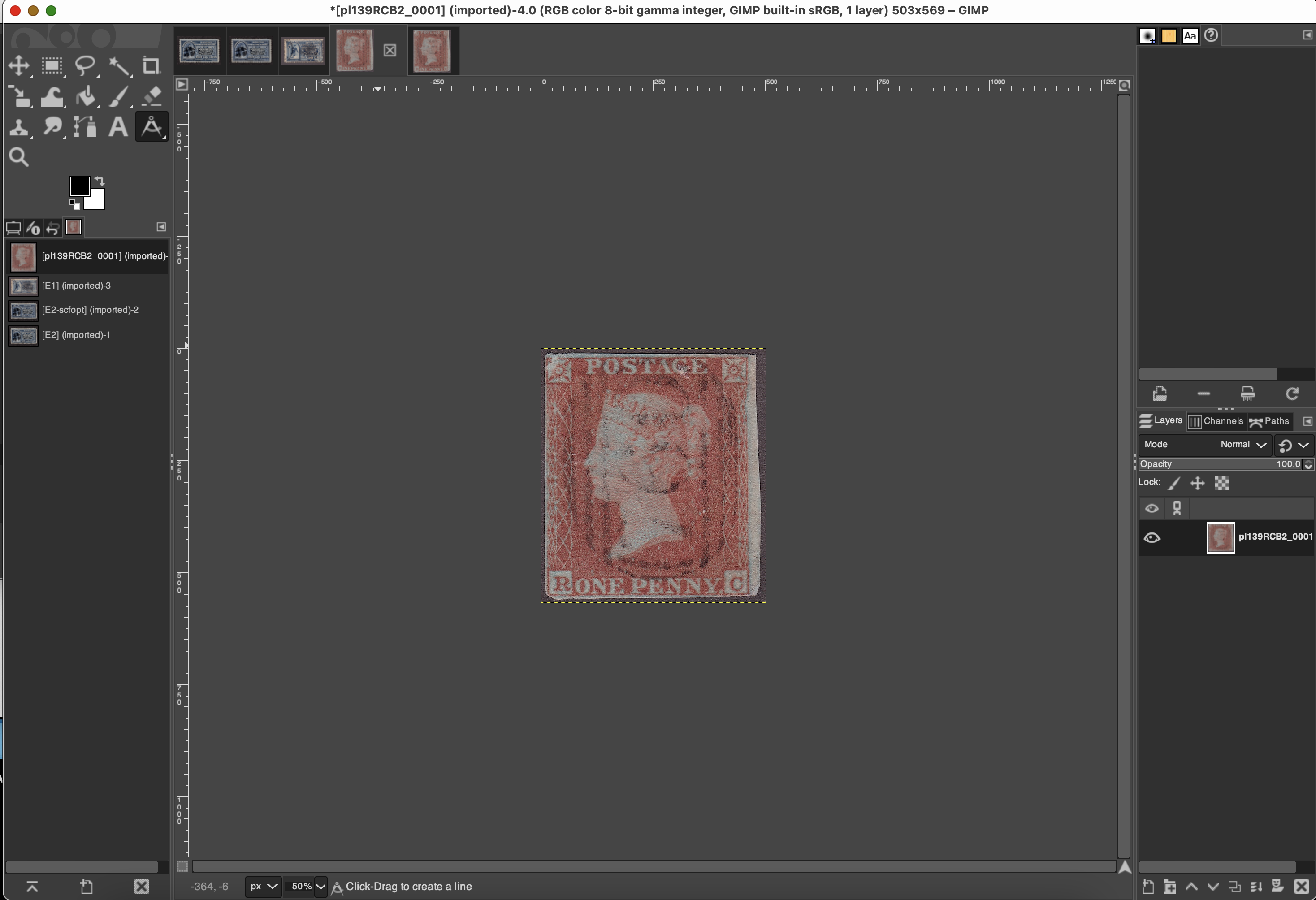Toggle Quick Mask button at bottom-left of canvas
Image resolution: width=1316 pixels, height=900 pixels.
[182, 866]
